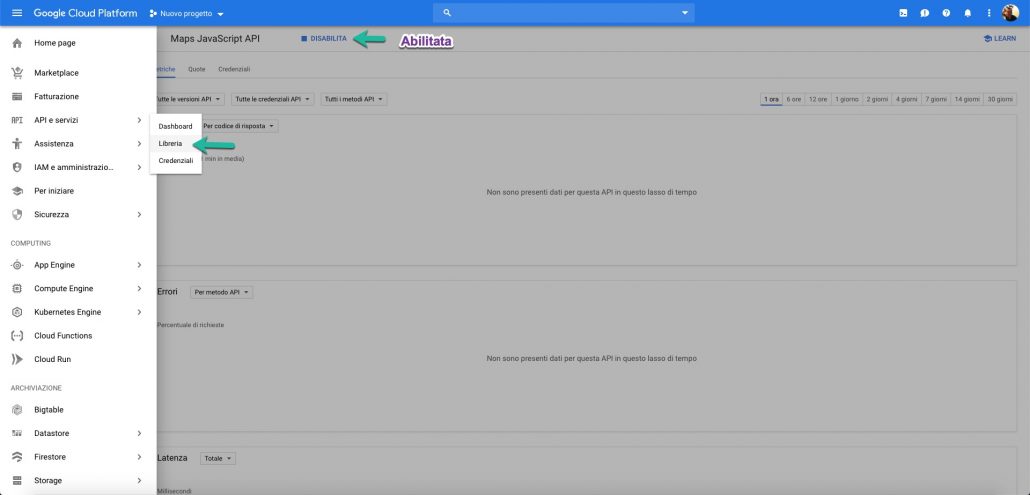The height and width of the screenshot is (495, 1030).
Task: Click the Google Cloud Platform logo
Action: pos(85,13)
